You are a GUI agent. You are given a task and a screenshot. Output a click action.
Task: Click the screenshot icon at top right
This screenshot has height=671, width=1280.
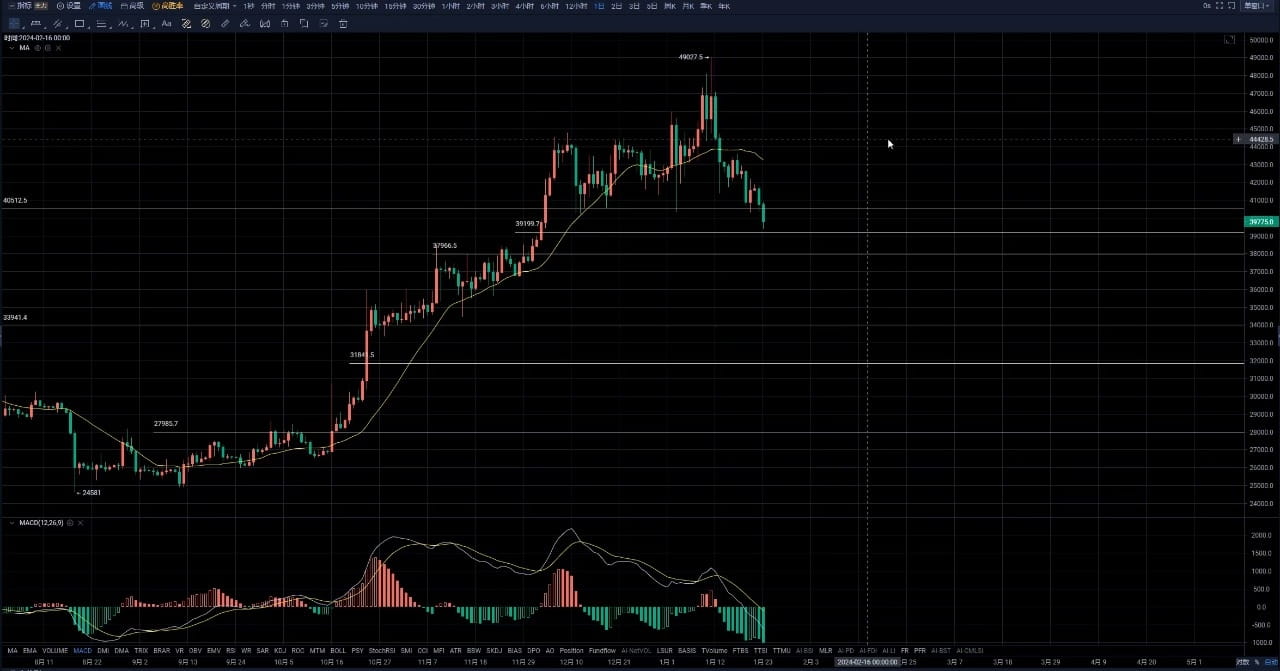(1231, 5)
